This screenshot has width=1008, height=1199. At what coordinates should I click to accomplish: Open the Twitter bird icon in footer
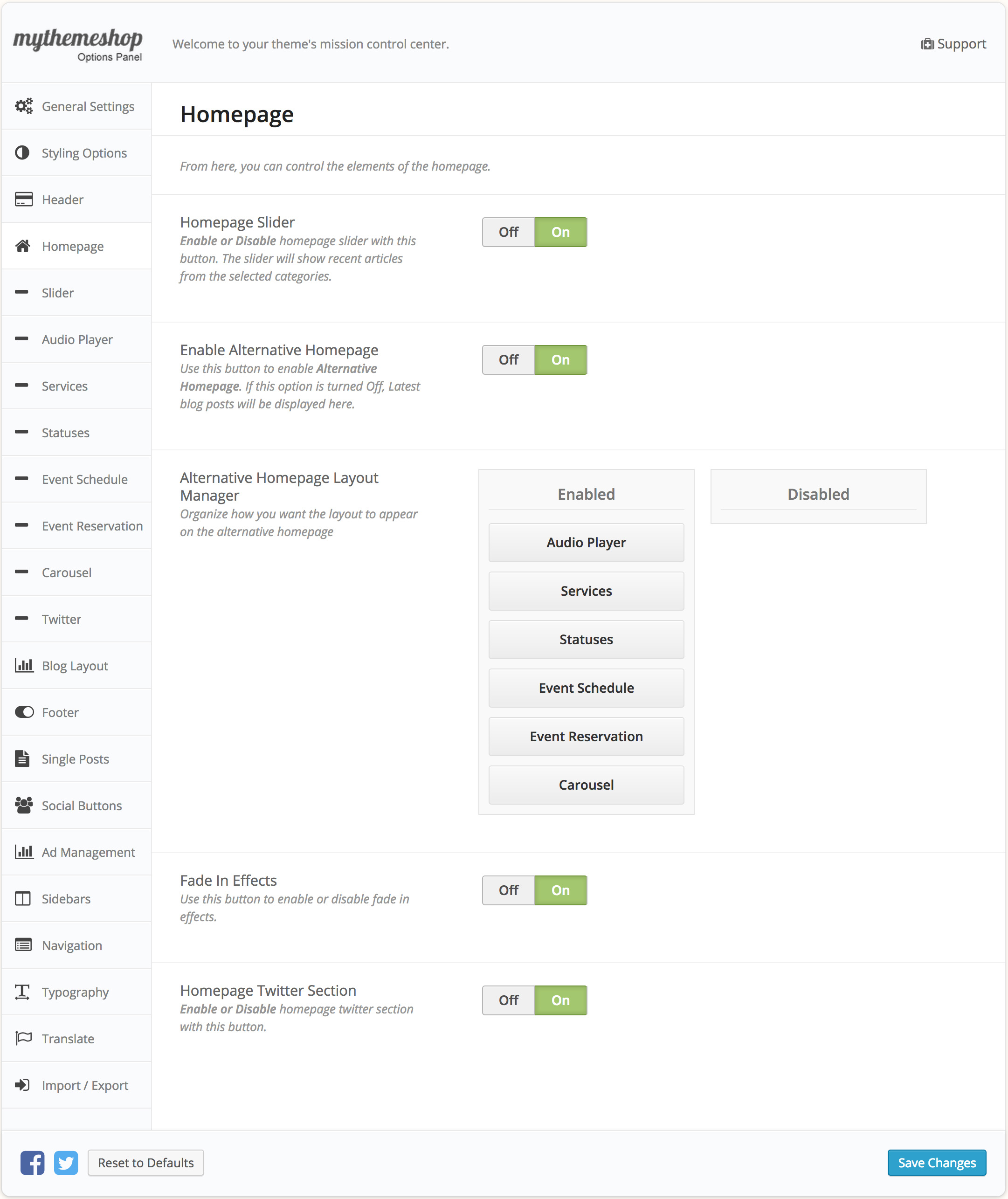(x=66, y=1163)
